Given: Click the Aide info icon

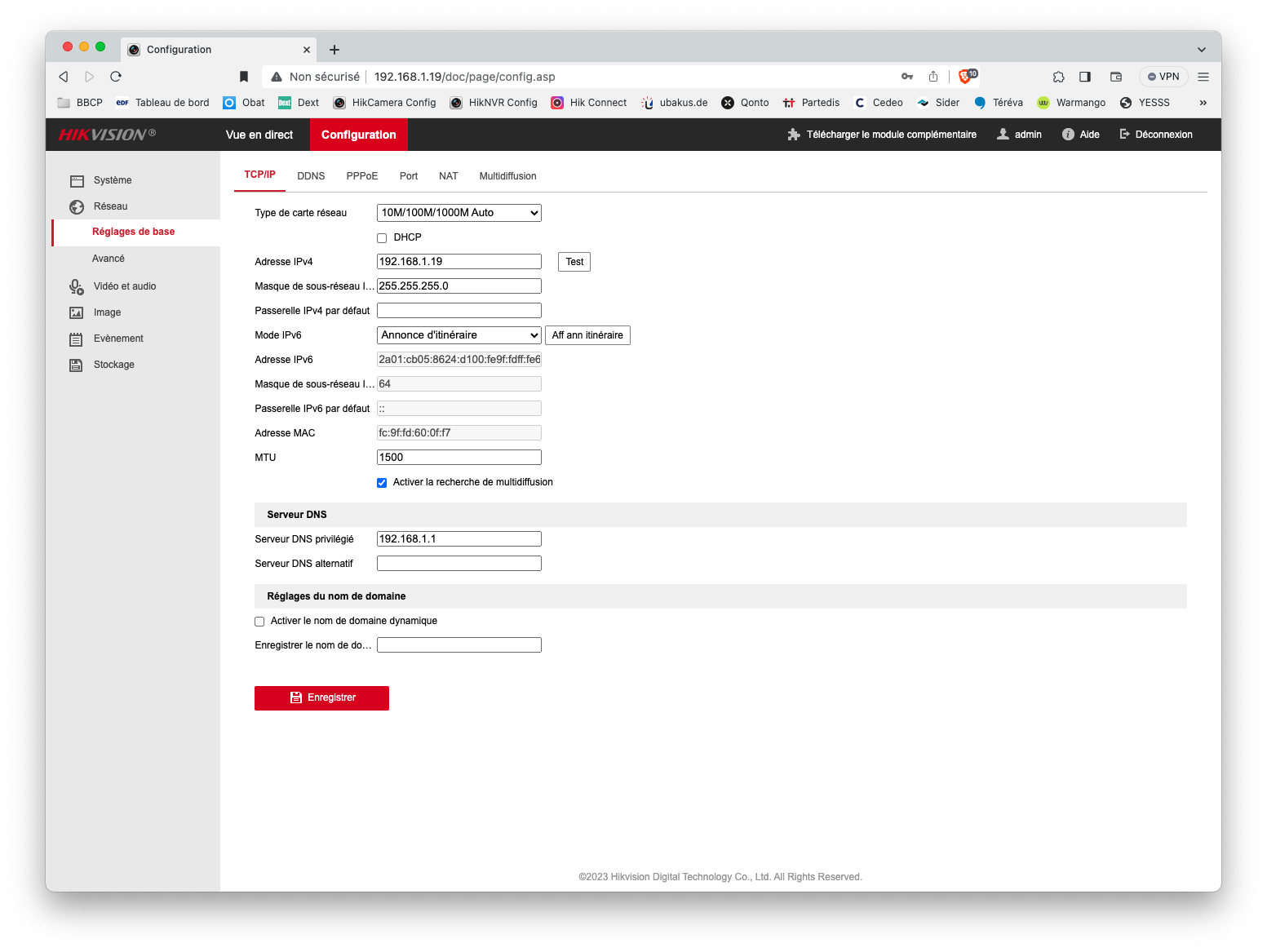Looking at the screenshot, I should tap(1068, 135).
